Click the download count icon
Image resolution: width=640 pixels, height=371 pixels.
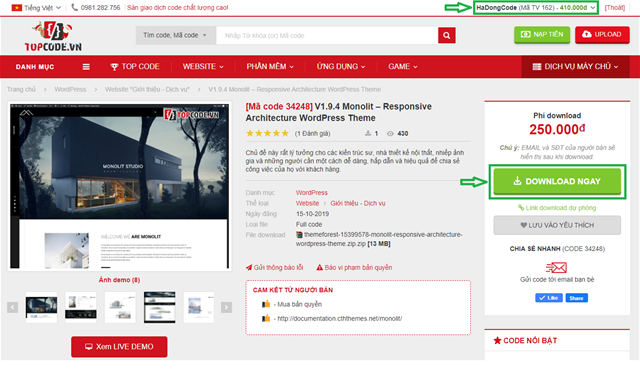click(x=368, y=133)
